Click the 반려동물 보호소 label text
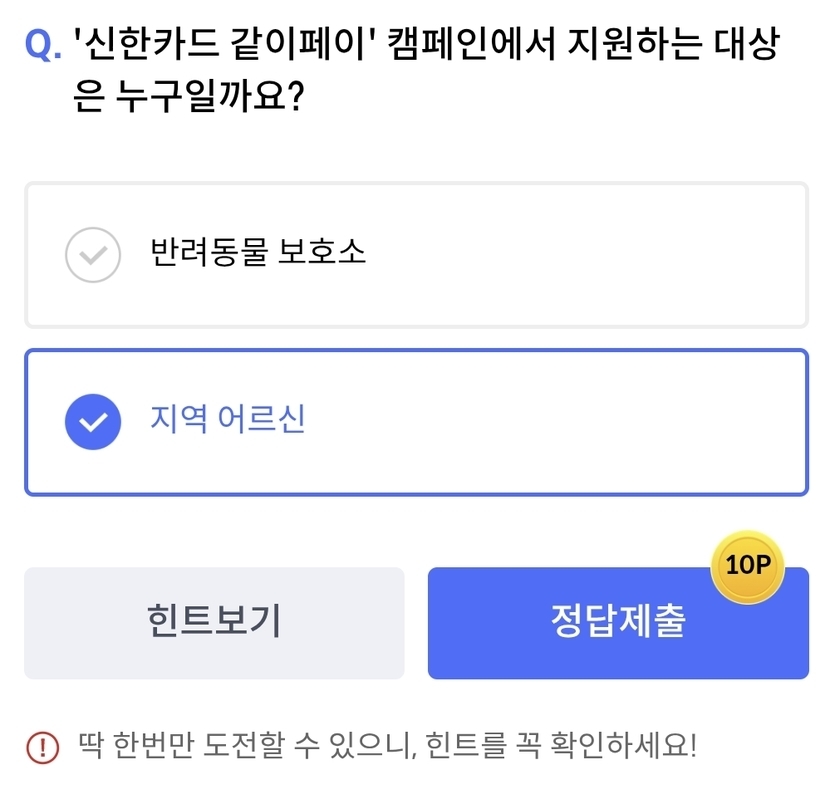The image size is (830, 799). point(258,252)
